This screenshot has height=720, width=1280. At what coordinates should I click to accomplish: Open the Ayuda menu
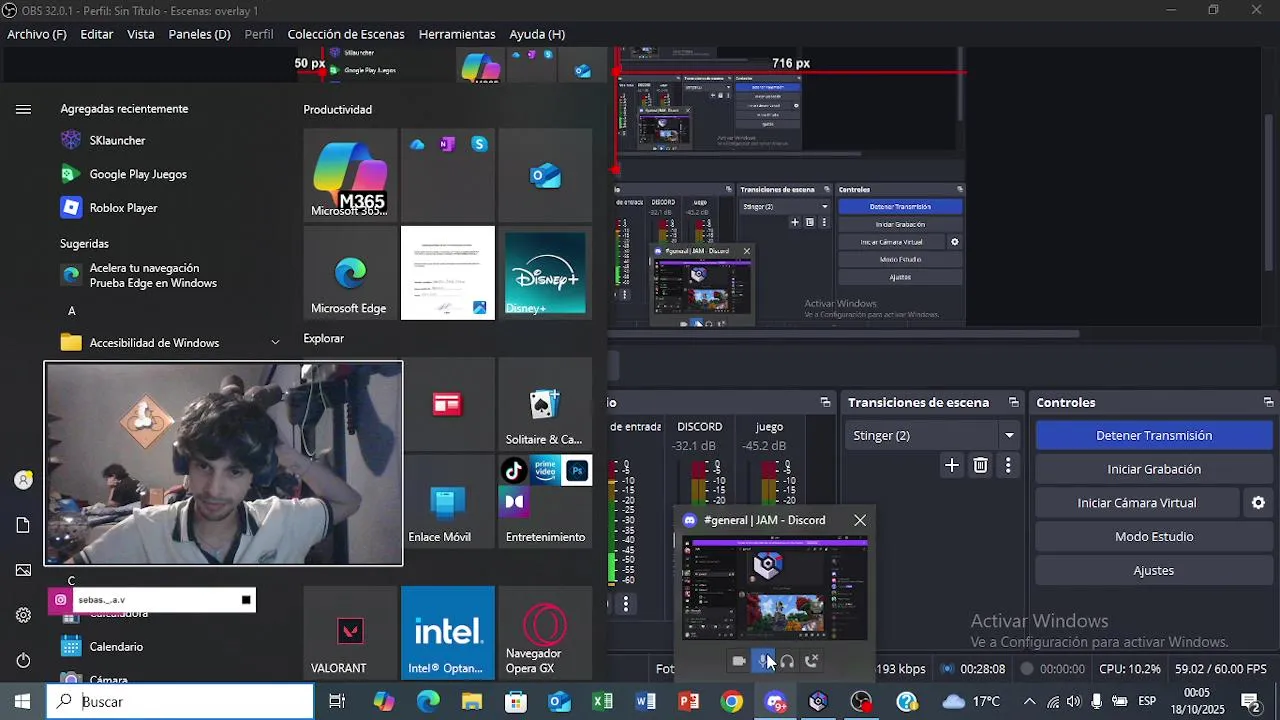pyautogui.click(x=537, y=34)
